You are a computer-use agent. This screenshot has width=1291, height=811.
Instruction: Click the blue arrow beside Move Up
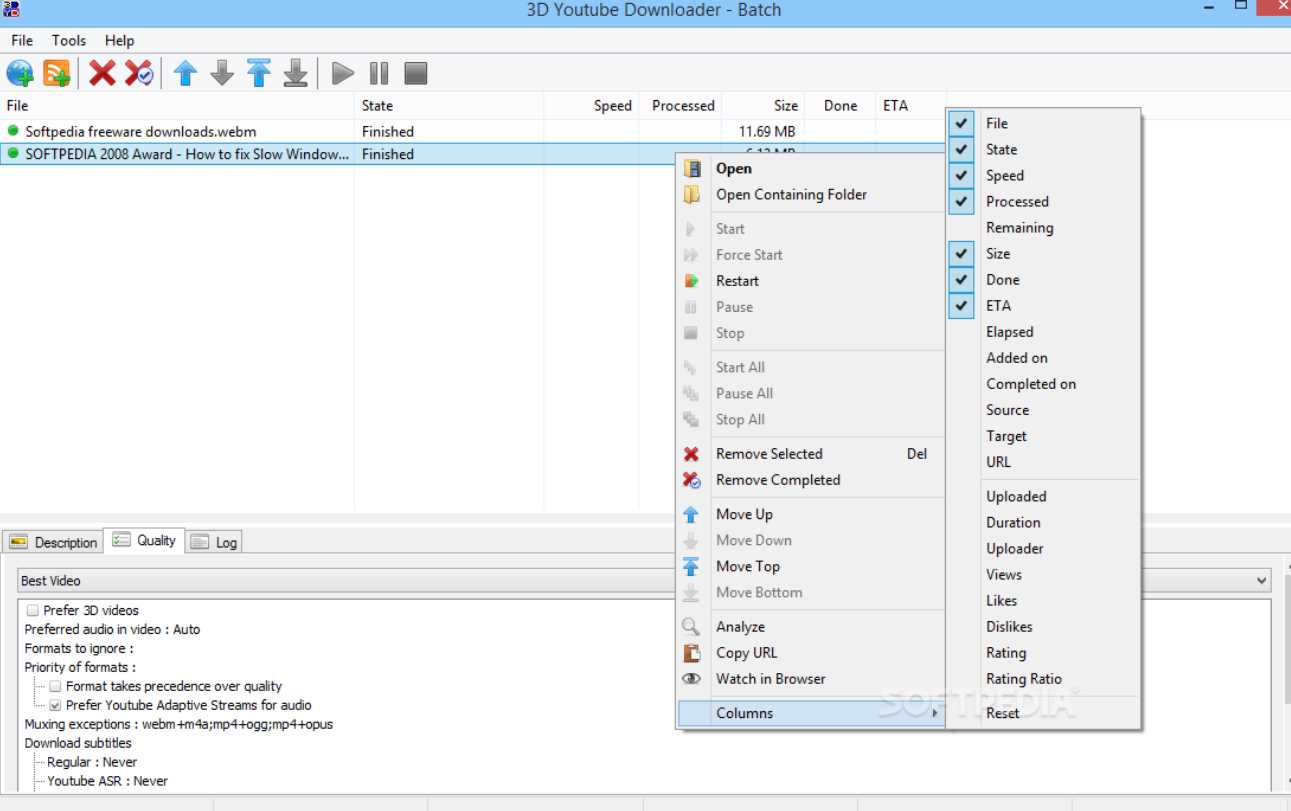pyautogui.click(x=691, y=514)
